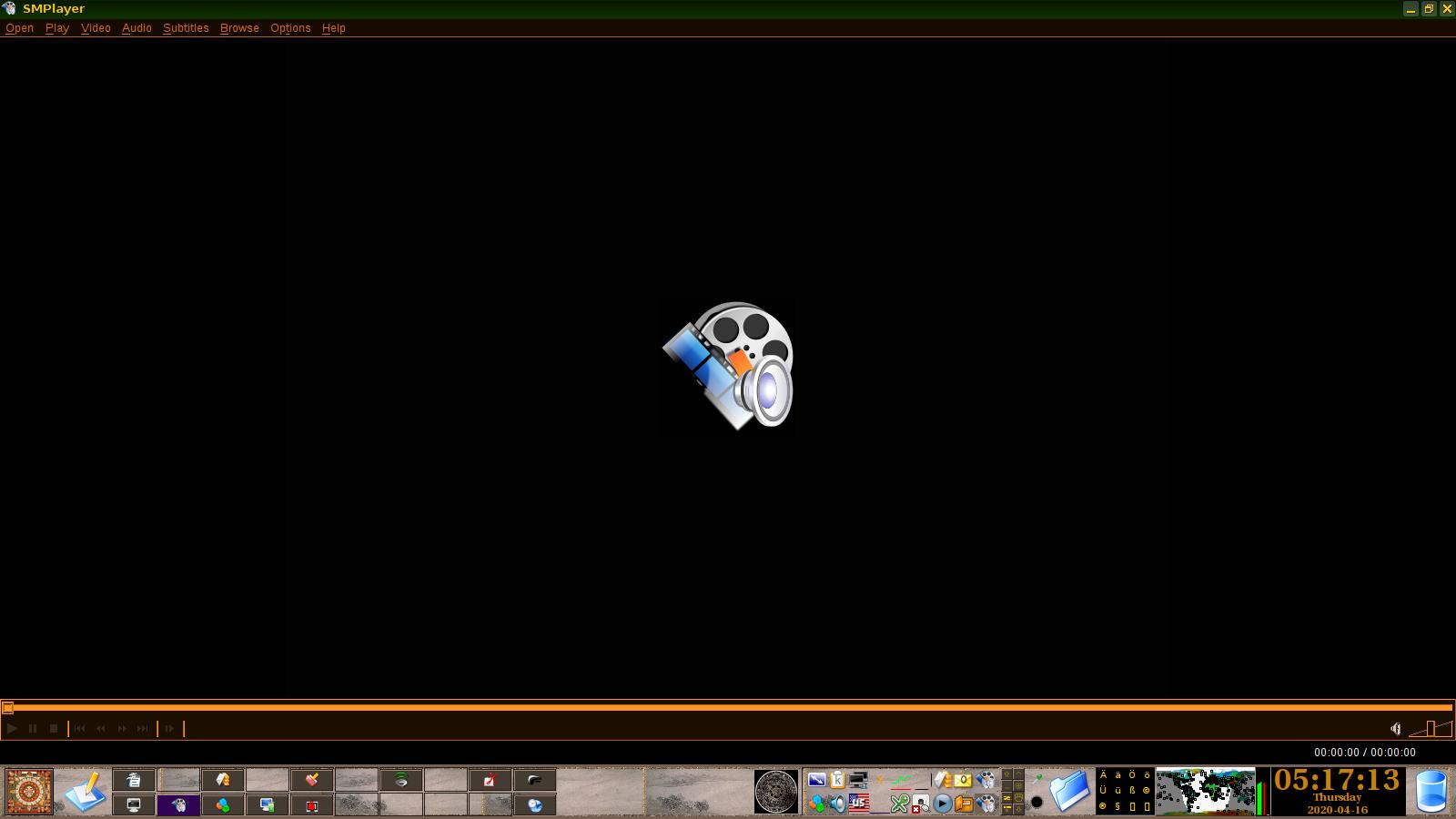Click the rewind button
The height and width of the screenshot is (819, 1456).
tap(101, 728)
